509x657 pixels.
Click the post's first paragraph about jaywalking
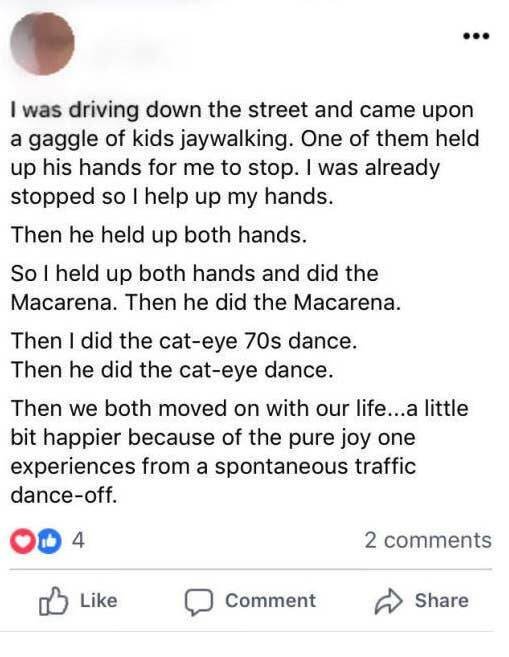[245, 153]
